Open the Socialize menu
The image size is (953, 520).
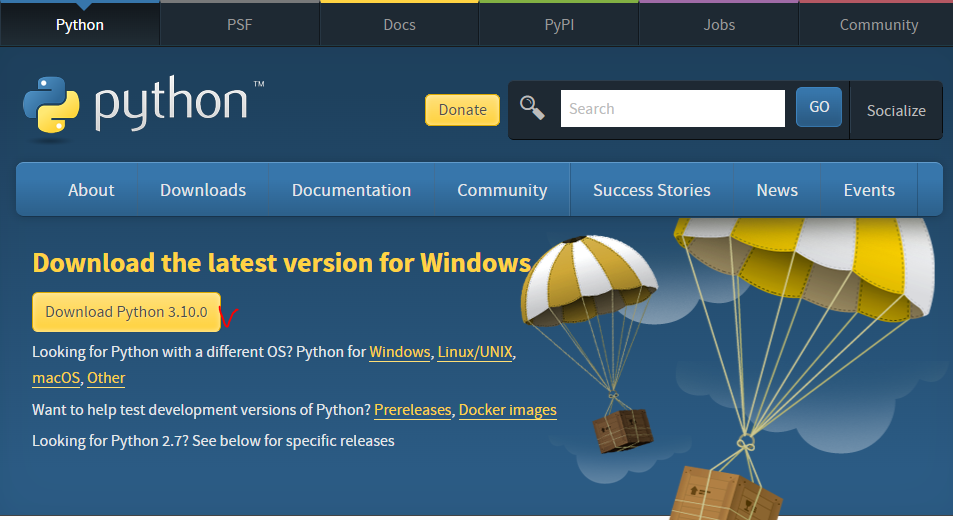click(x=896, y=111)
